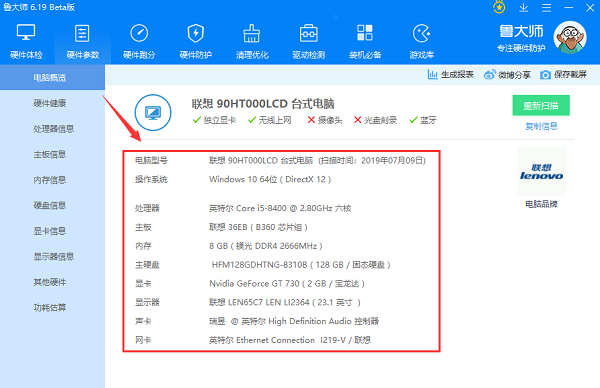The image size is (600, 388).
Task: Click the 独立显卡 feature check item
Action: (214, 120)
